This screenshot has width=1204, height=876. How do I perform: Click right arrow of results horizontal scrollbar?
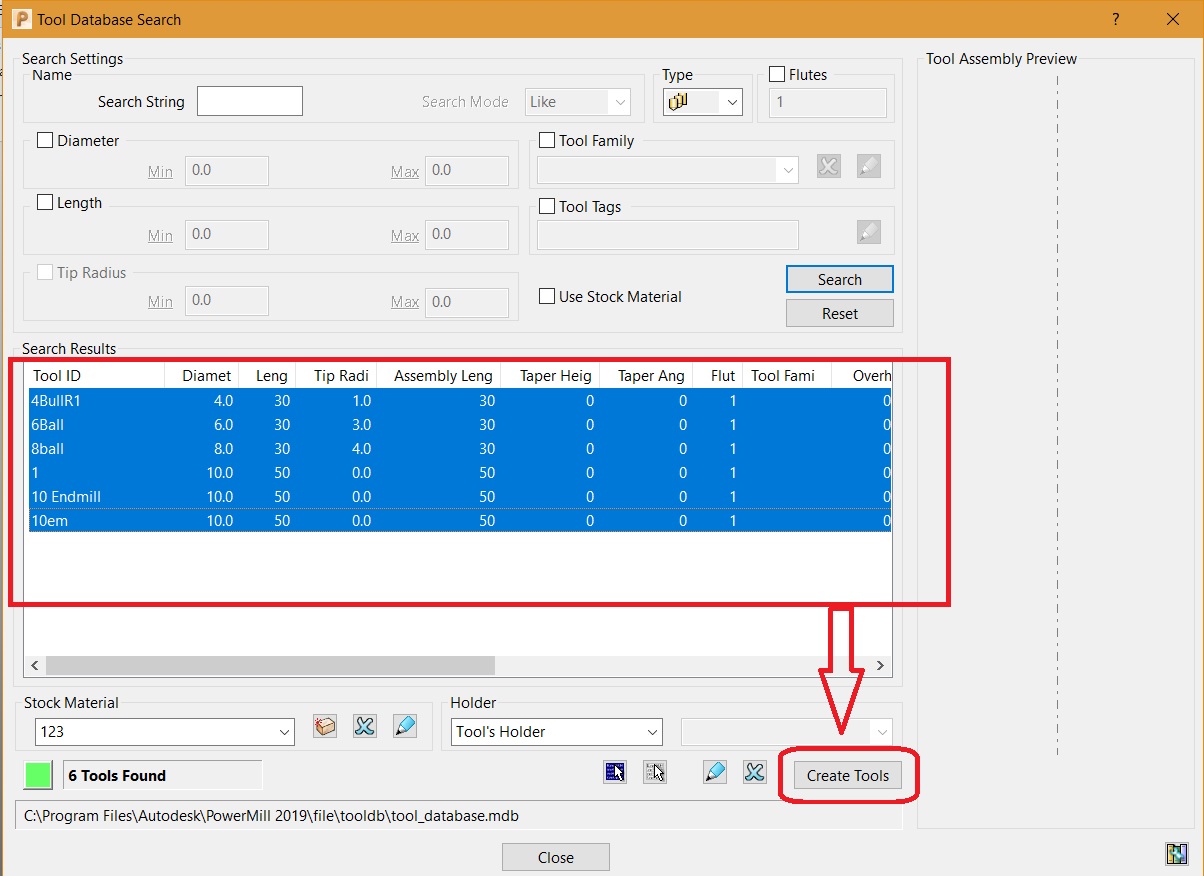tap(881, 665)
